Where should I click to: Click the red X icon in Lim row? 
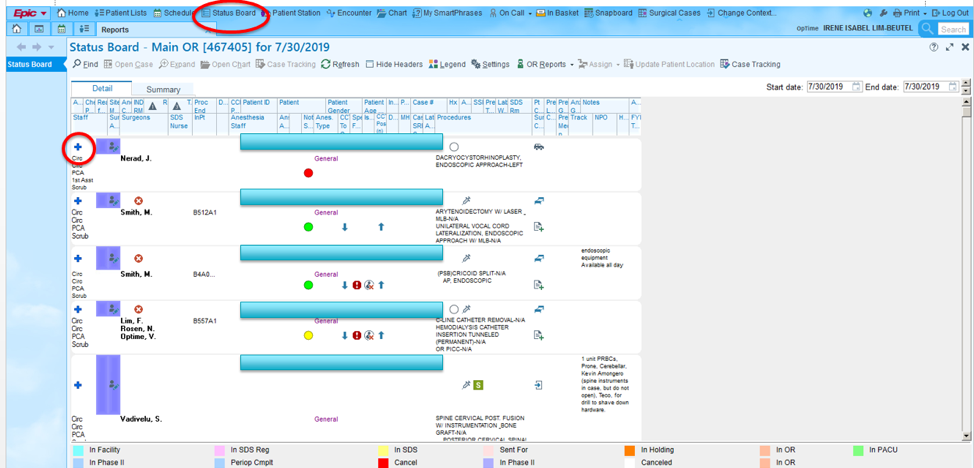[139, 309]
